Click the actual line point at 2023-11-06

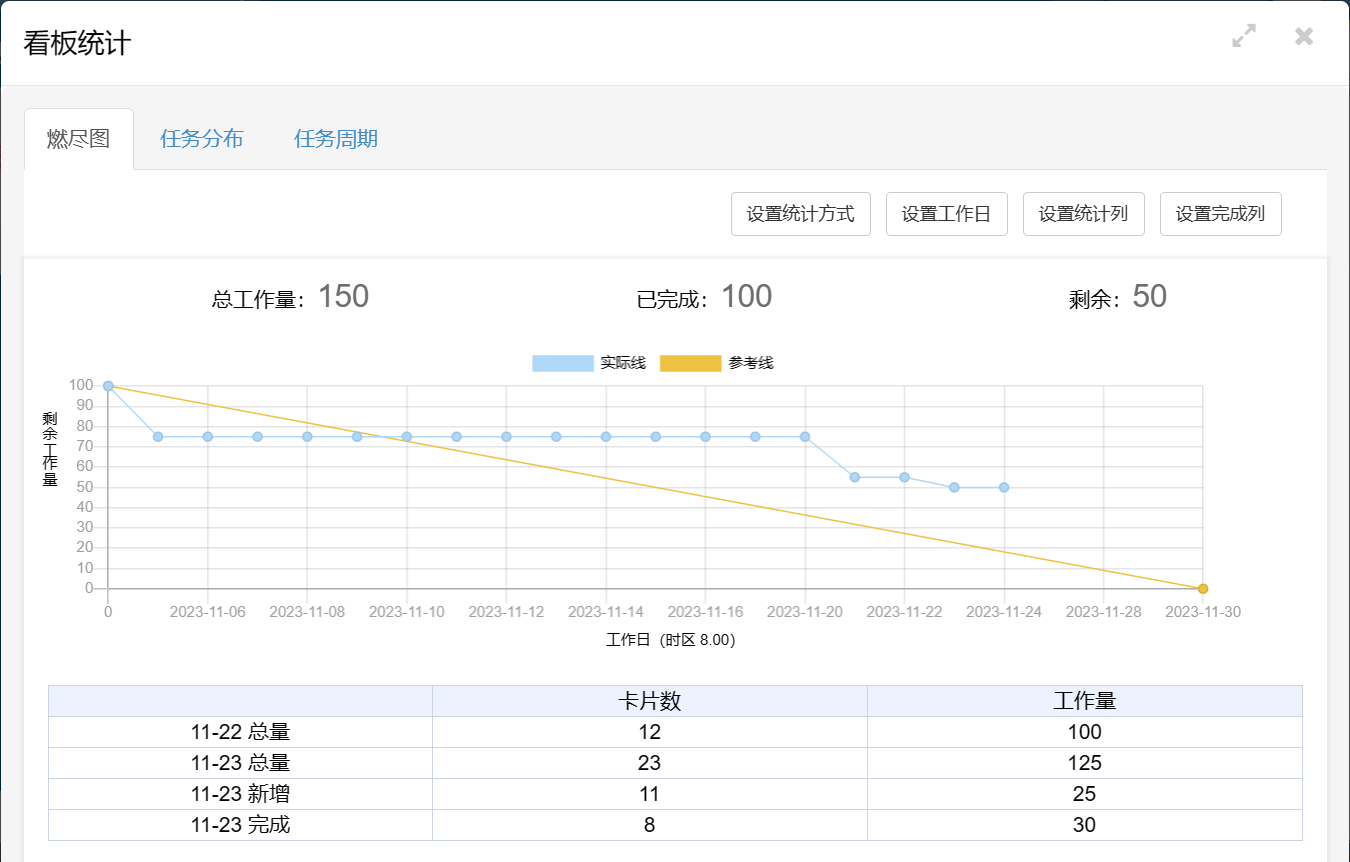[208, 437]
